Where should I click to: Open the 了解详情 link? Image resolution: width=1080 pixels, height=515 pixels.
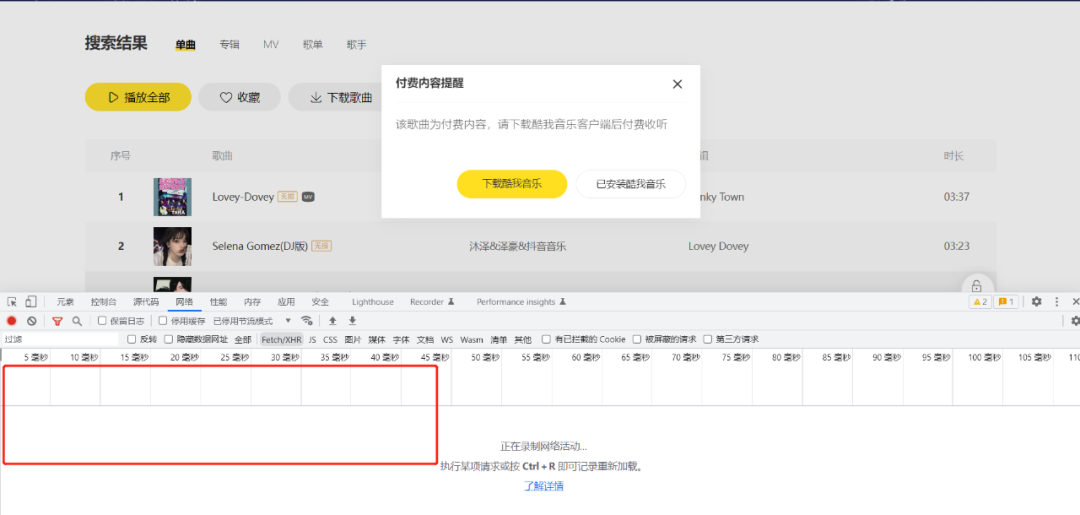[x=543, y=485]
